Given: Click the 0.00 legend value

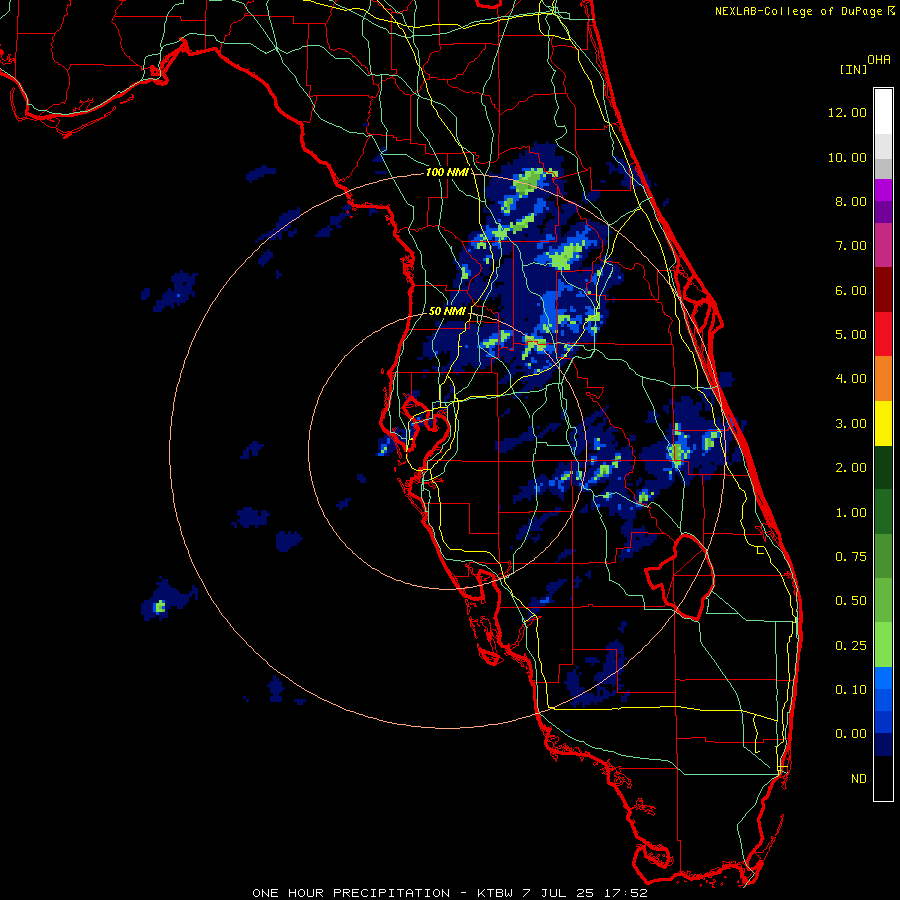Looking at the screenshot, I should [851, 734].
